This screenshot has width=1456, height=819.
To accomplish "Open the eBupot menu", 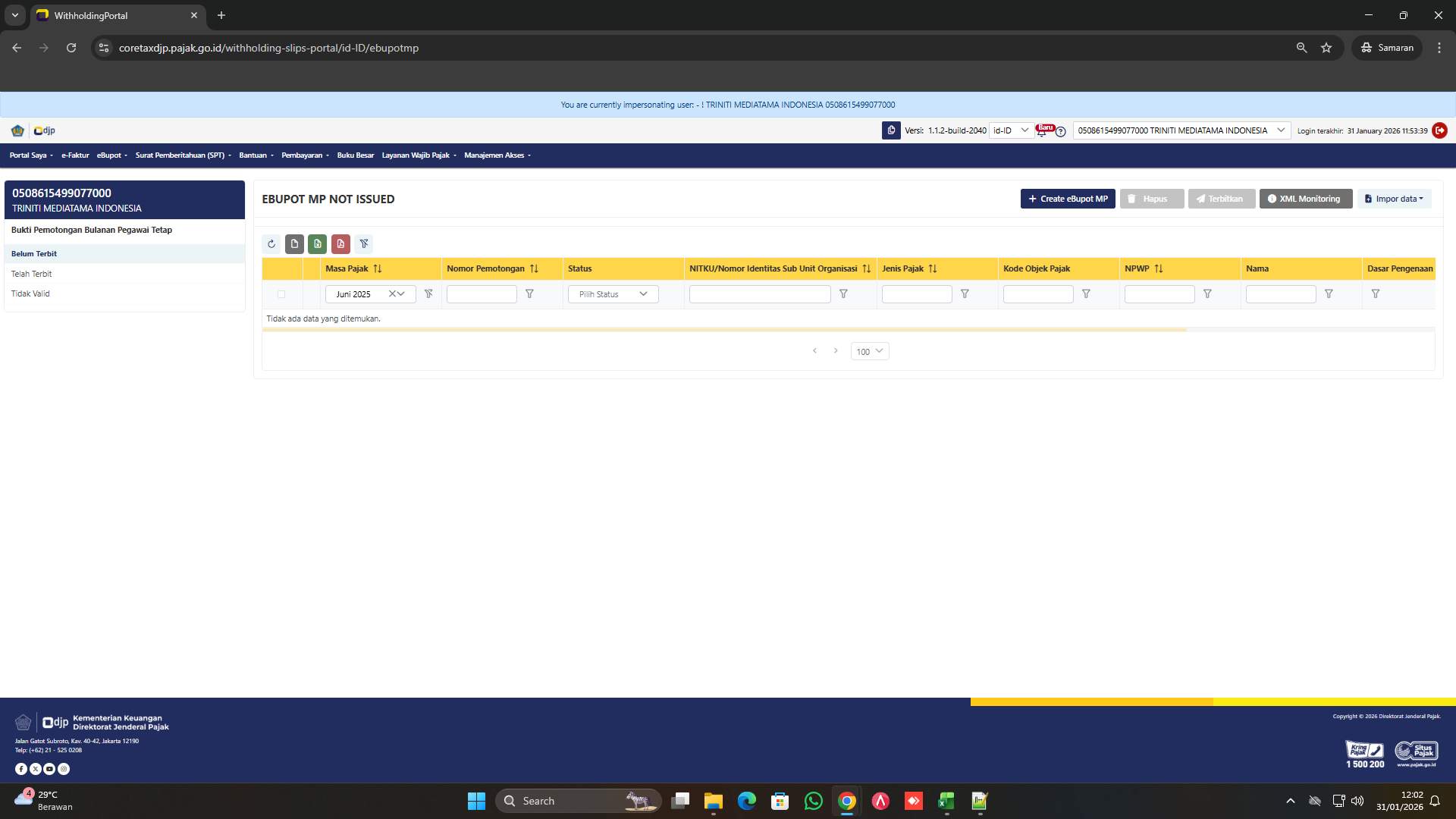I will 111,155.
